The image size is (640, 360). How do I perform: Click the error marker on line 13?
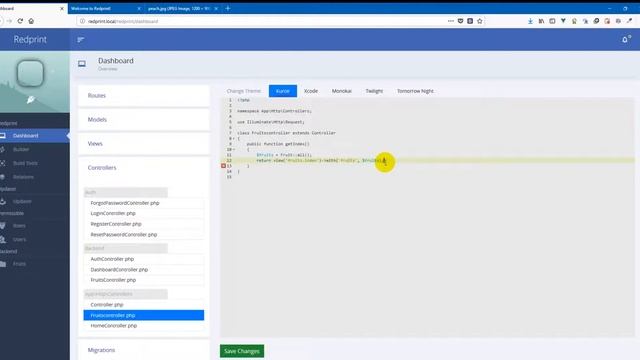point(223,166)
